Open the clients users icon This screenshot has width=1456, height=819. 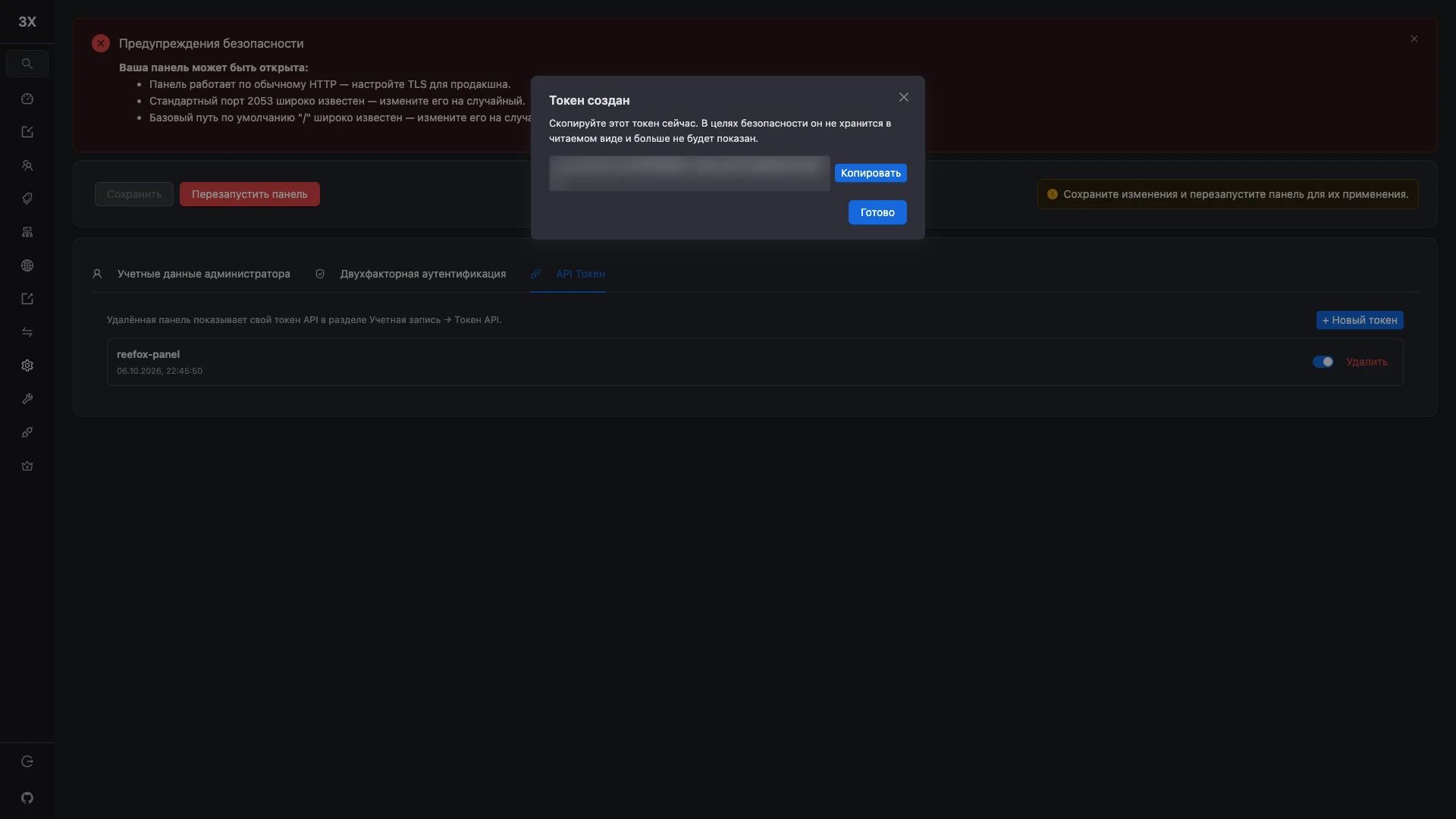click(x=27, y=165)
